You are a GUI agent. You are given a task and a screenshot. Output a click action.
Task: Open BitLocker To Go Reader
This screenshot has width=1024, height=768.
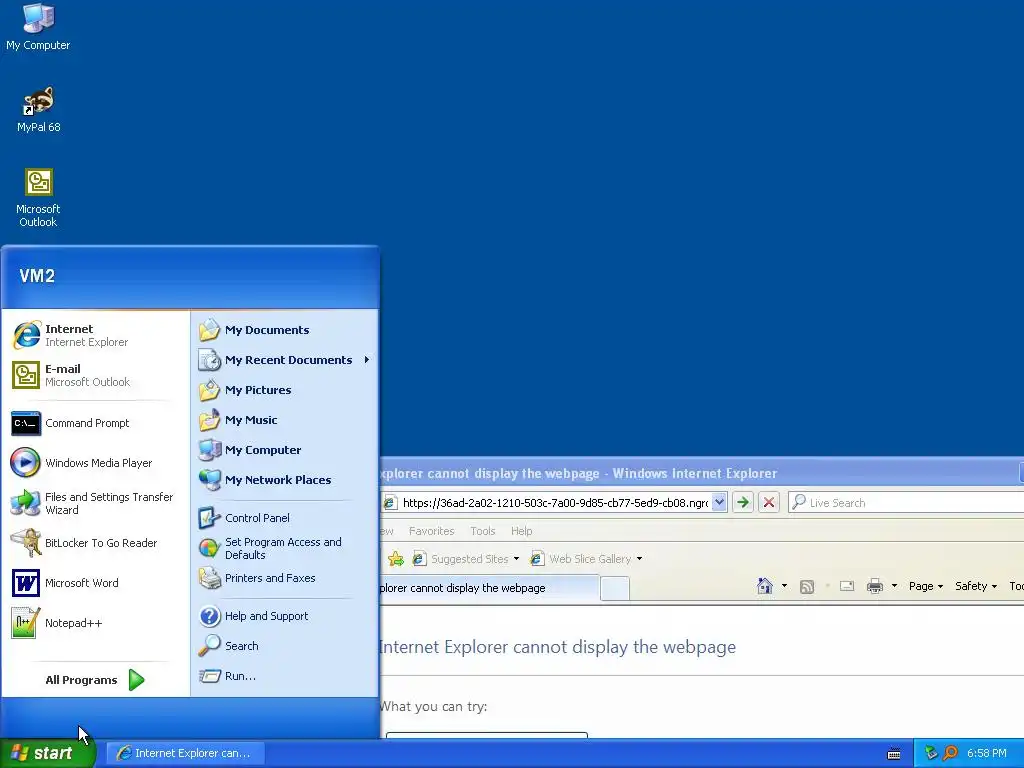(97, 543)
